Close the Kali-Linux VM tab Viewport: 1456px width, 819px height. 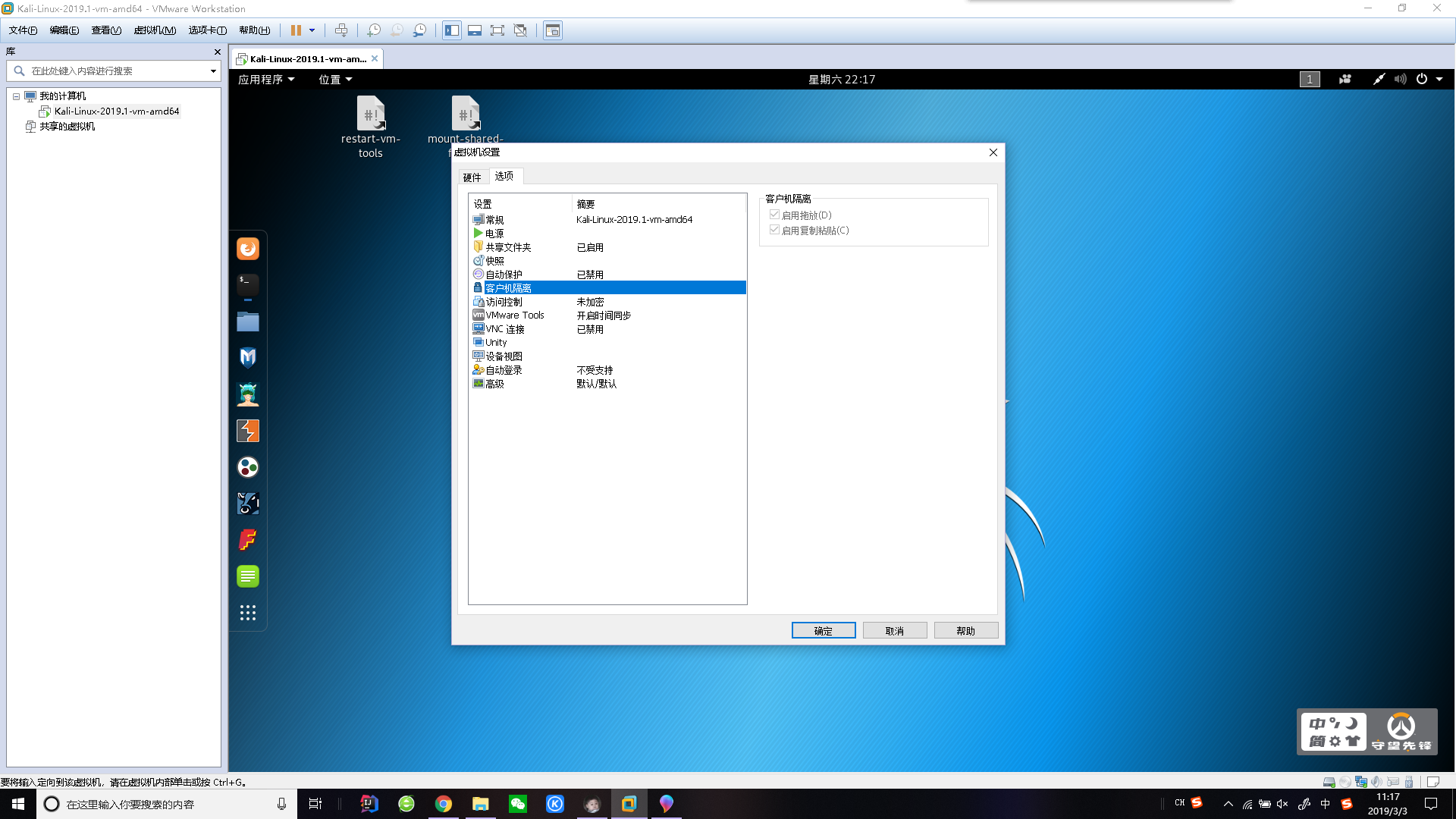tap(375, 58)
